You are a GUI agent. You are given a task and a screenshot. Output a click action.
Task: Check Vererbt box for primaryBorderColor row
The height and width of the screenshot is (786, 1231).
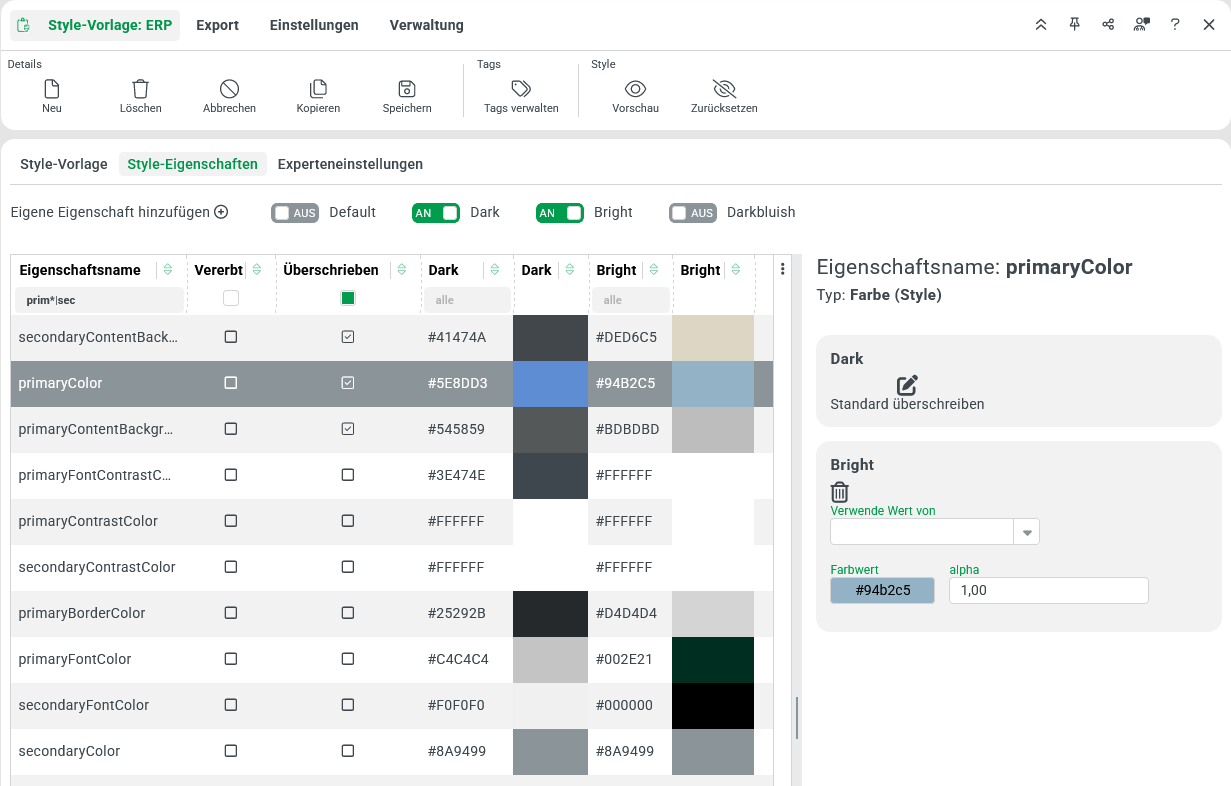[x=231, y=613]
